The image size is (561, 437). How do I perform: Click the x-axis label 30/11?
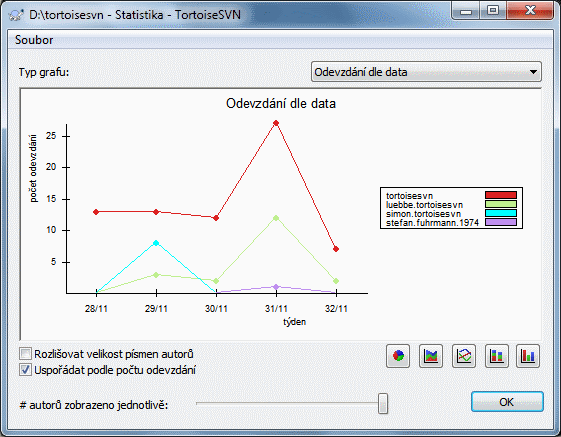tap(216, 309)
